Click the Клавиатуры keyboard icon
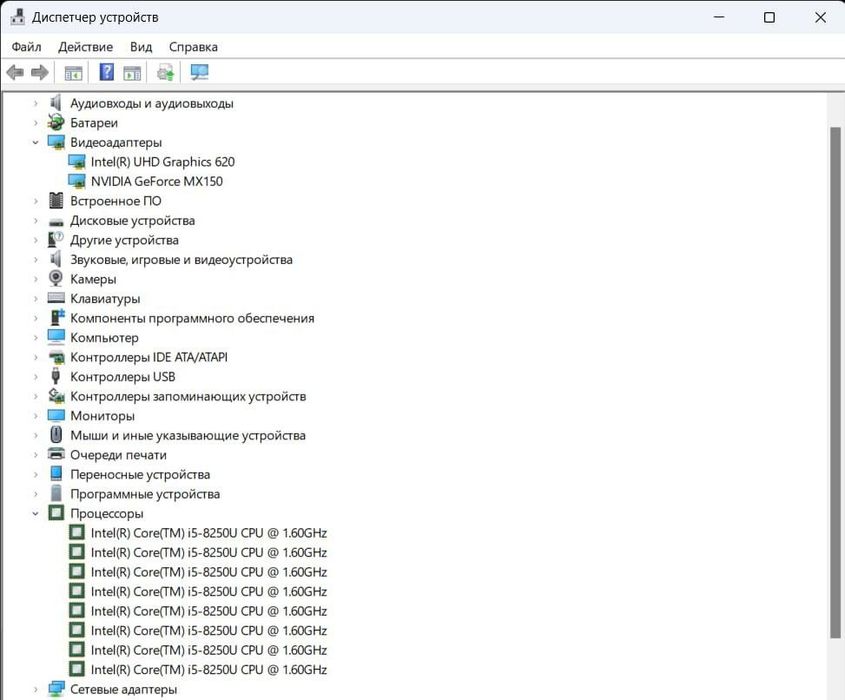845x700 pixels. (x=56, y=297)
